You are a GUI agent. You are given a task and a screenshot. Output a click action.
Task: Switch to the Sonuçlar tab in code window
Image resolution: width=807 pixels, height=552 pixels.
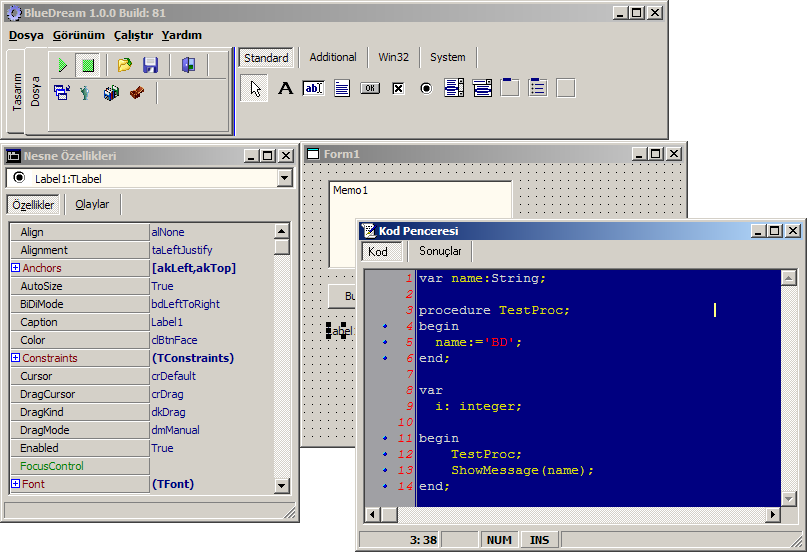pyautogui.click(x=440, y=251)
